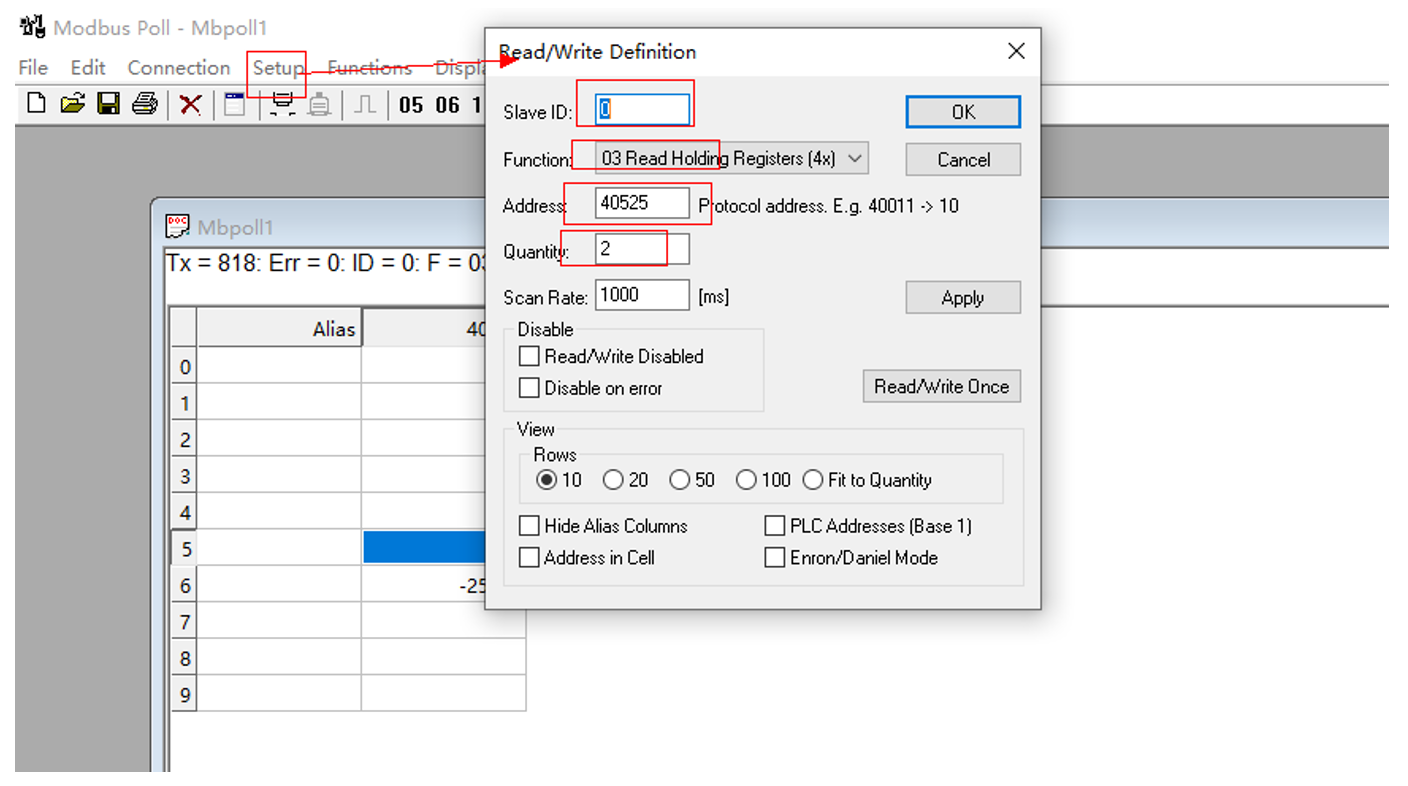Click the 06 function toolbar button

(447, 104)
